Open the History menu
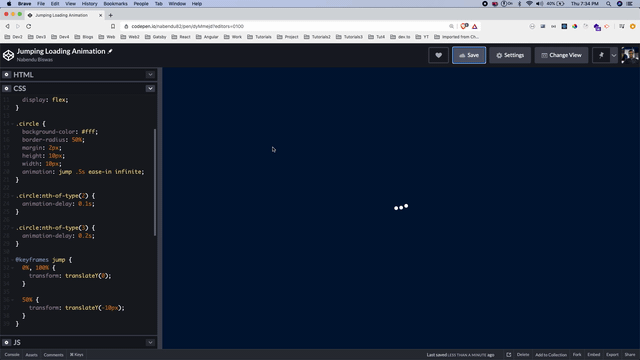 click(x=89, y=4)
